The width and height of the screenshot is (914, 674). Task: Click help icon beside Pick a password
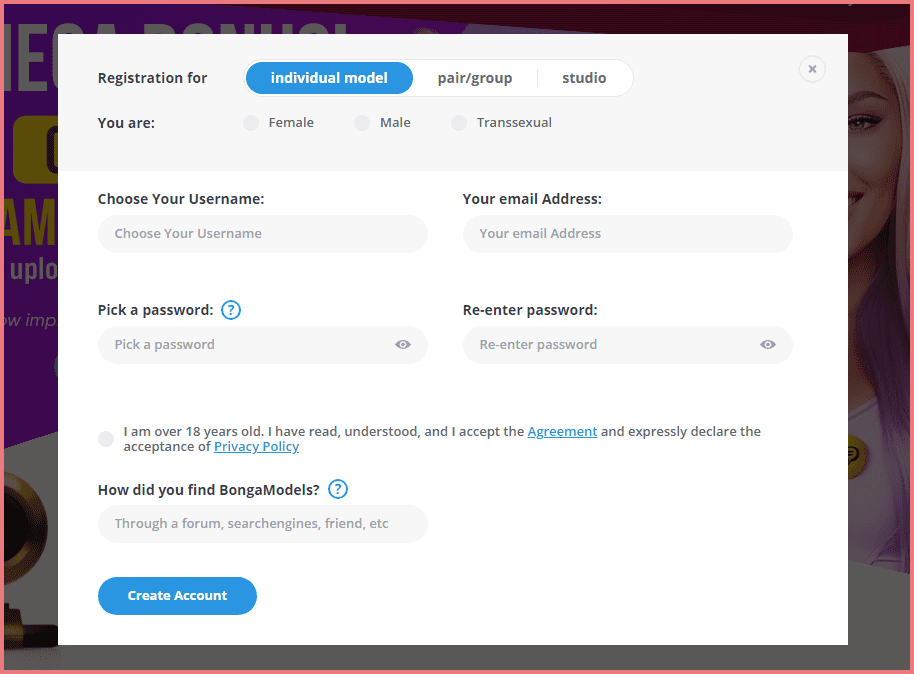tap(231, 310)
